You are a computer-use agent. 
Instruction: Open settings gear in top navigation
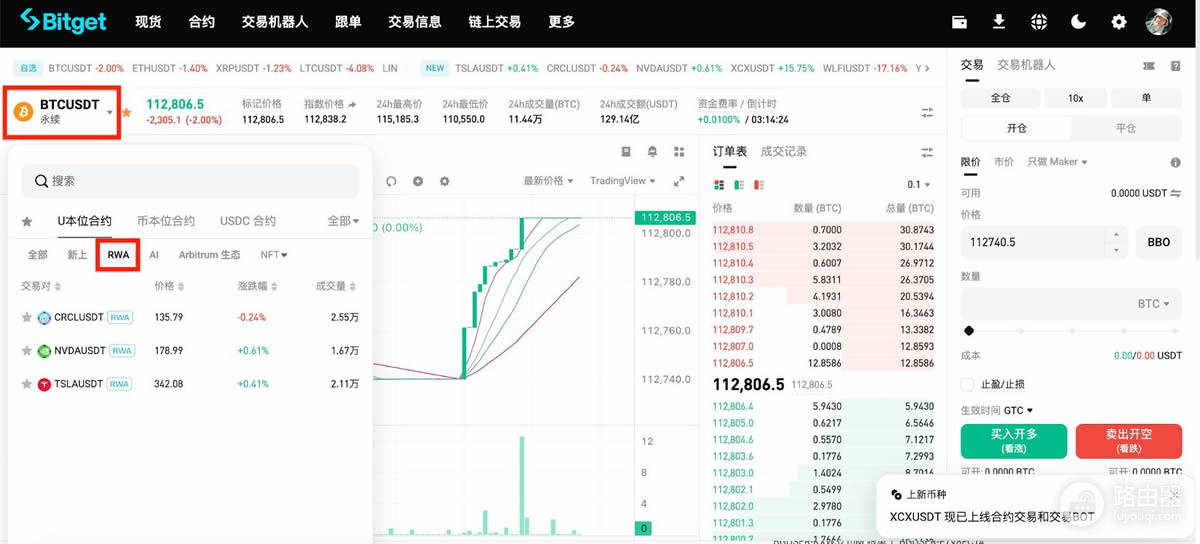point(1119,21)
